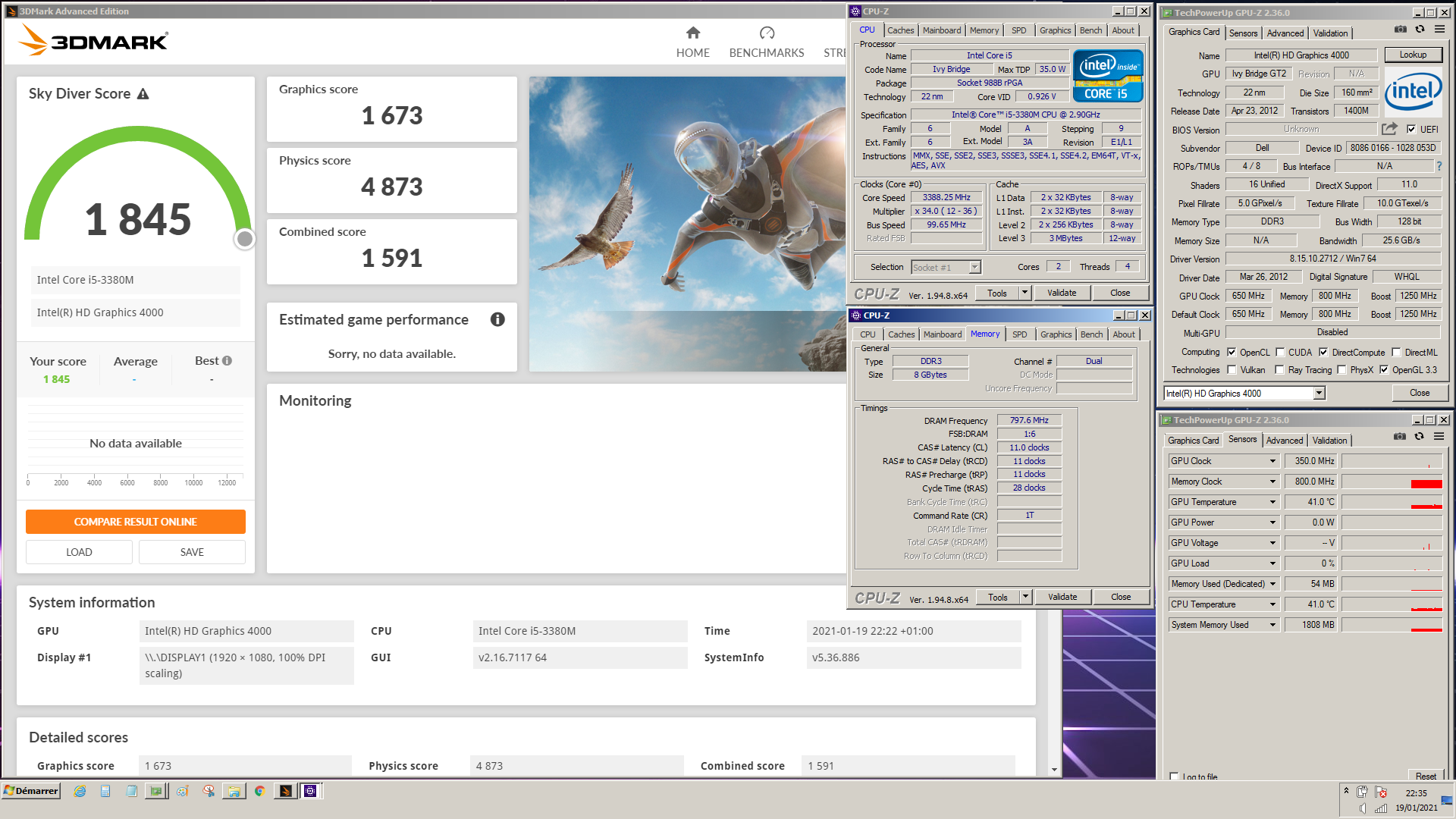Click the camera icon in GPU-Z Sensors window

tap(1399, 437)
